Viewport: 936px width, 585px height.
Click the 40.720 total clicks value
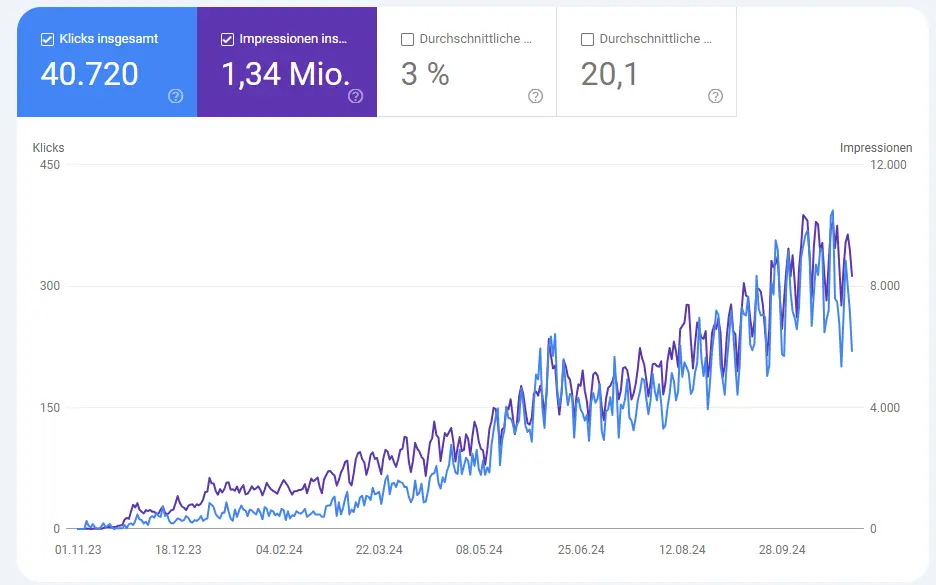[89, 74]
